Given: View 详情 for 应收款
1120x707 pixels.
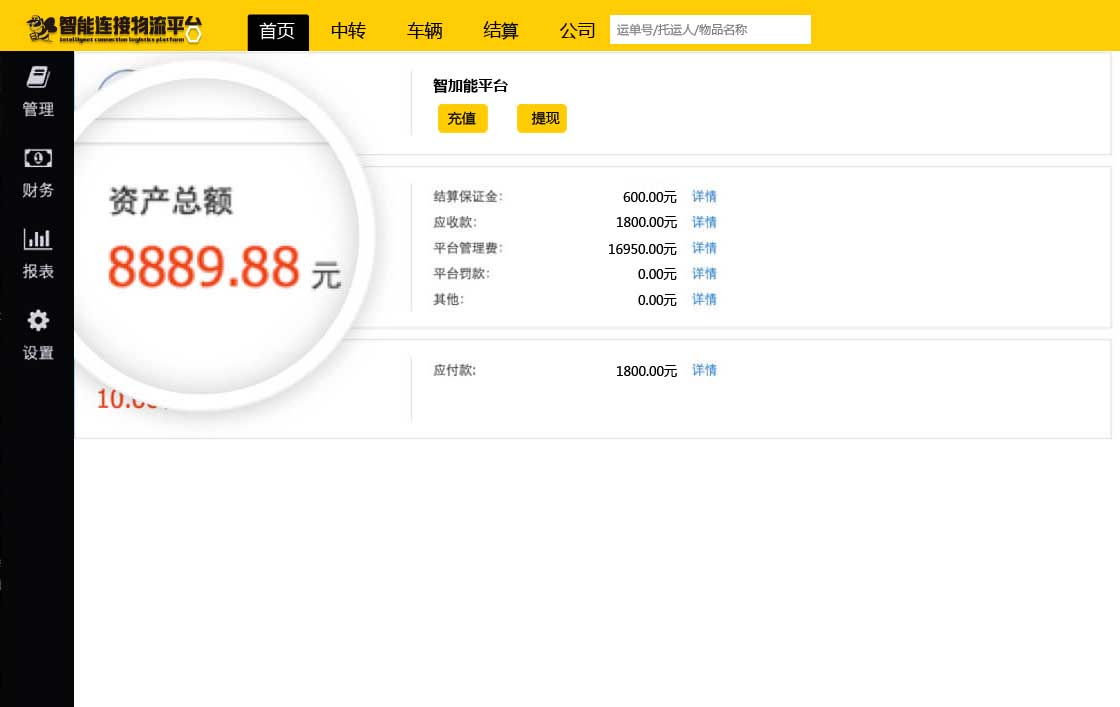Looking at the screenshot, I should pyautogui.click(x=704, y=222).
